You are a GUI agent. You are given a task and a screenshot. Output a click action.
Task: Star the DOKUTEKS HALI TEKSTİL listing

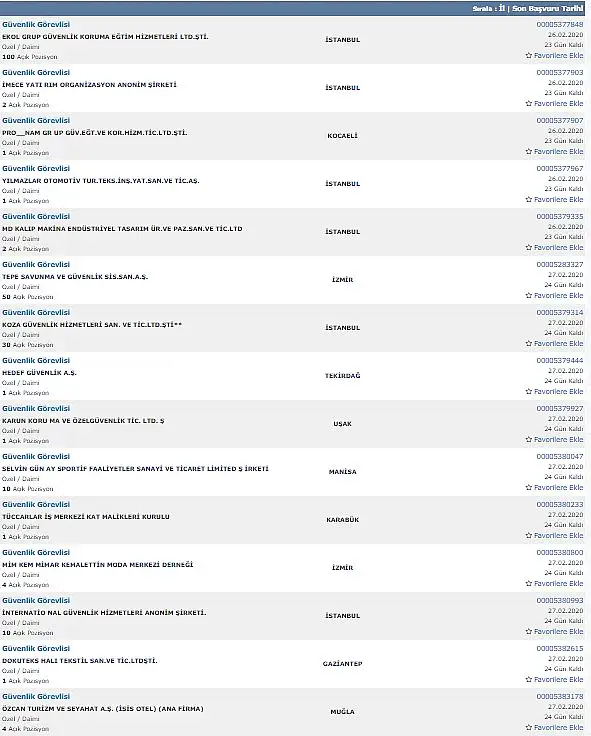pos(529,679)
